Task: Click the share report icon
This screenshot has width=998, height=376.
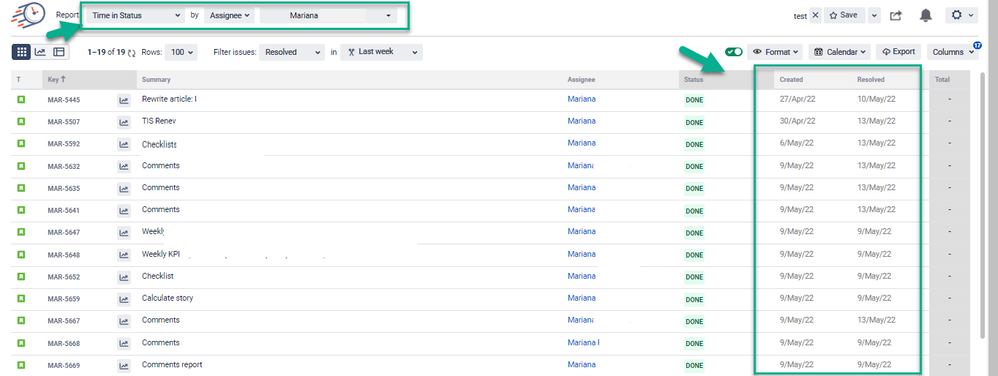Action: tap(896, 16)
